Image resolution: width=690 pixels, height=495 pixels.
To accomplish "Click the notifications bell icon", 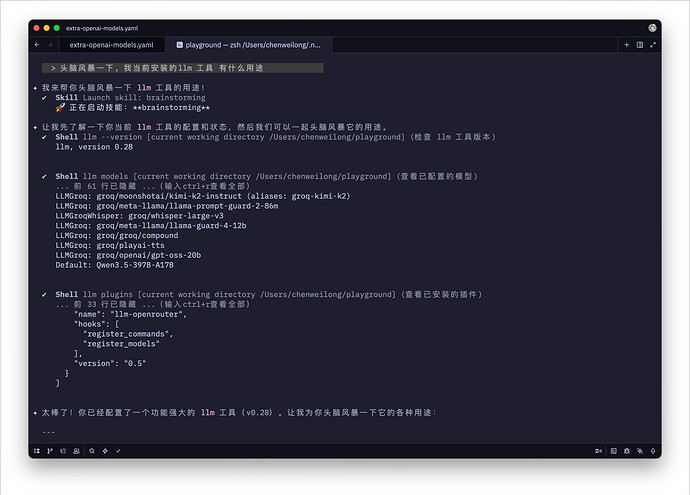I will coord(653,451).
